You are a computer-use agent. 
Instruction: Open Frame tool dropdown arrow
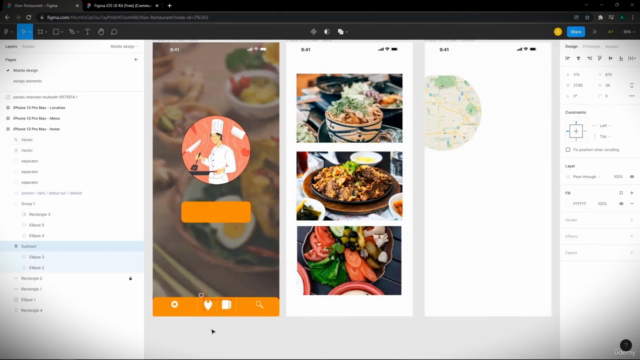pyautogui.click(x=46, y=32)
